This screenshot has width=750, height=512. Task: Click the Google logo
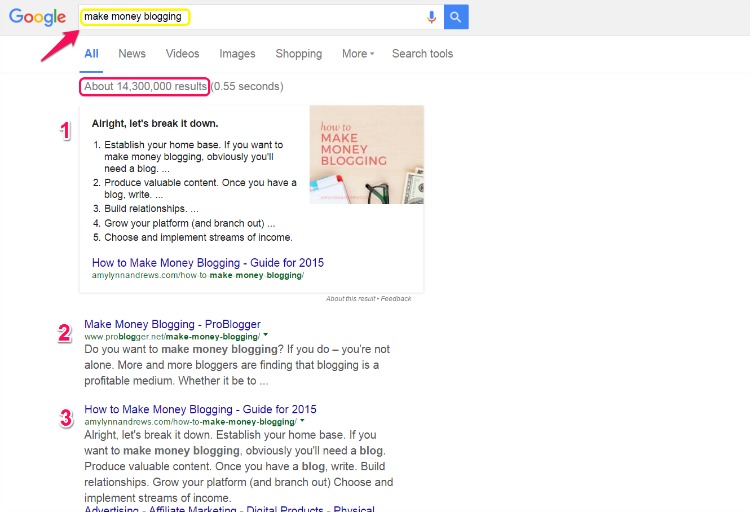[x=37, y=17]
